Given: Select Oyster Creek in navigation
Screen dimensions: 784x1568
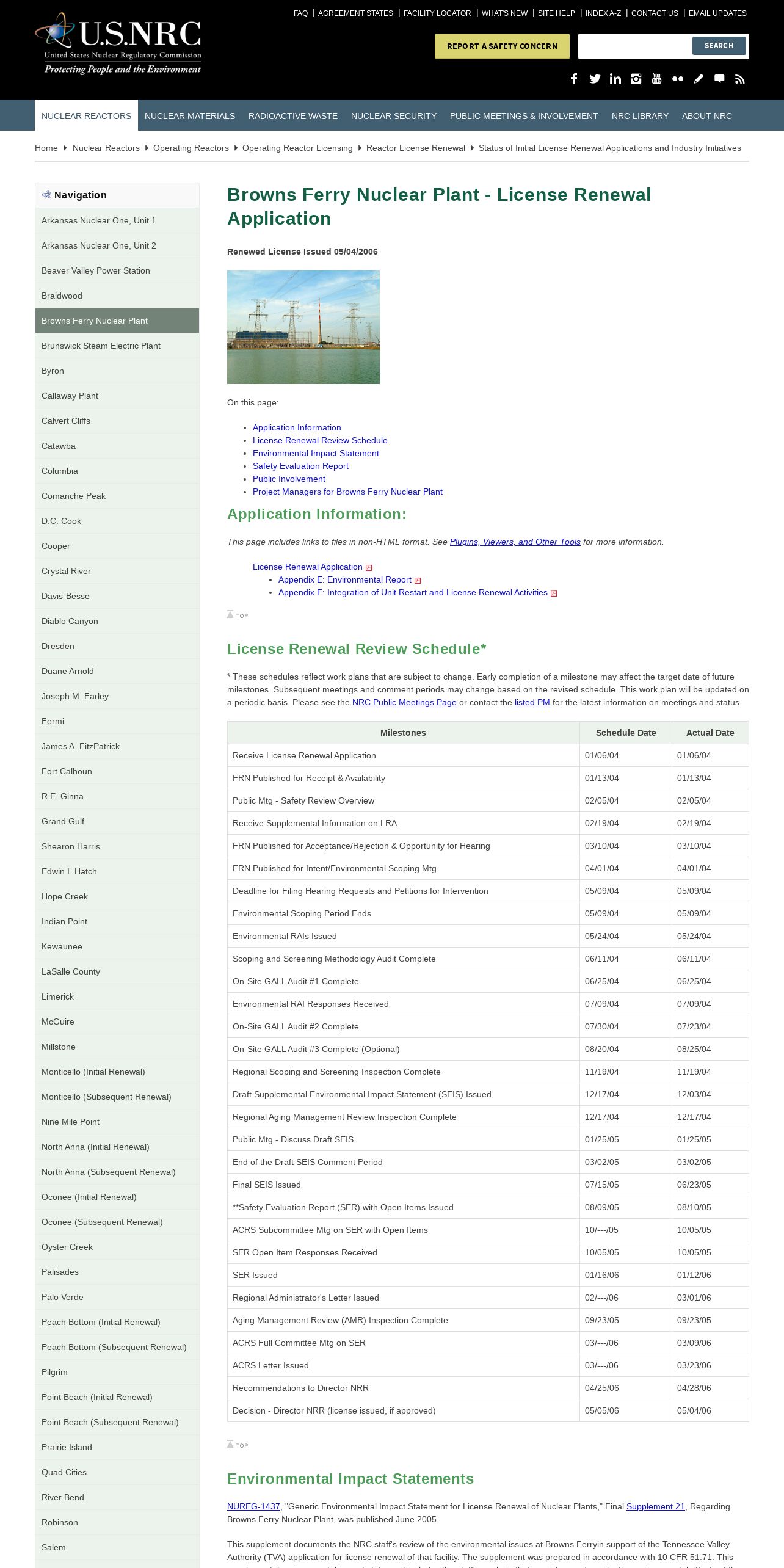Looking at the screenshot, I should (117, 1247).
